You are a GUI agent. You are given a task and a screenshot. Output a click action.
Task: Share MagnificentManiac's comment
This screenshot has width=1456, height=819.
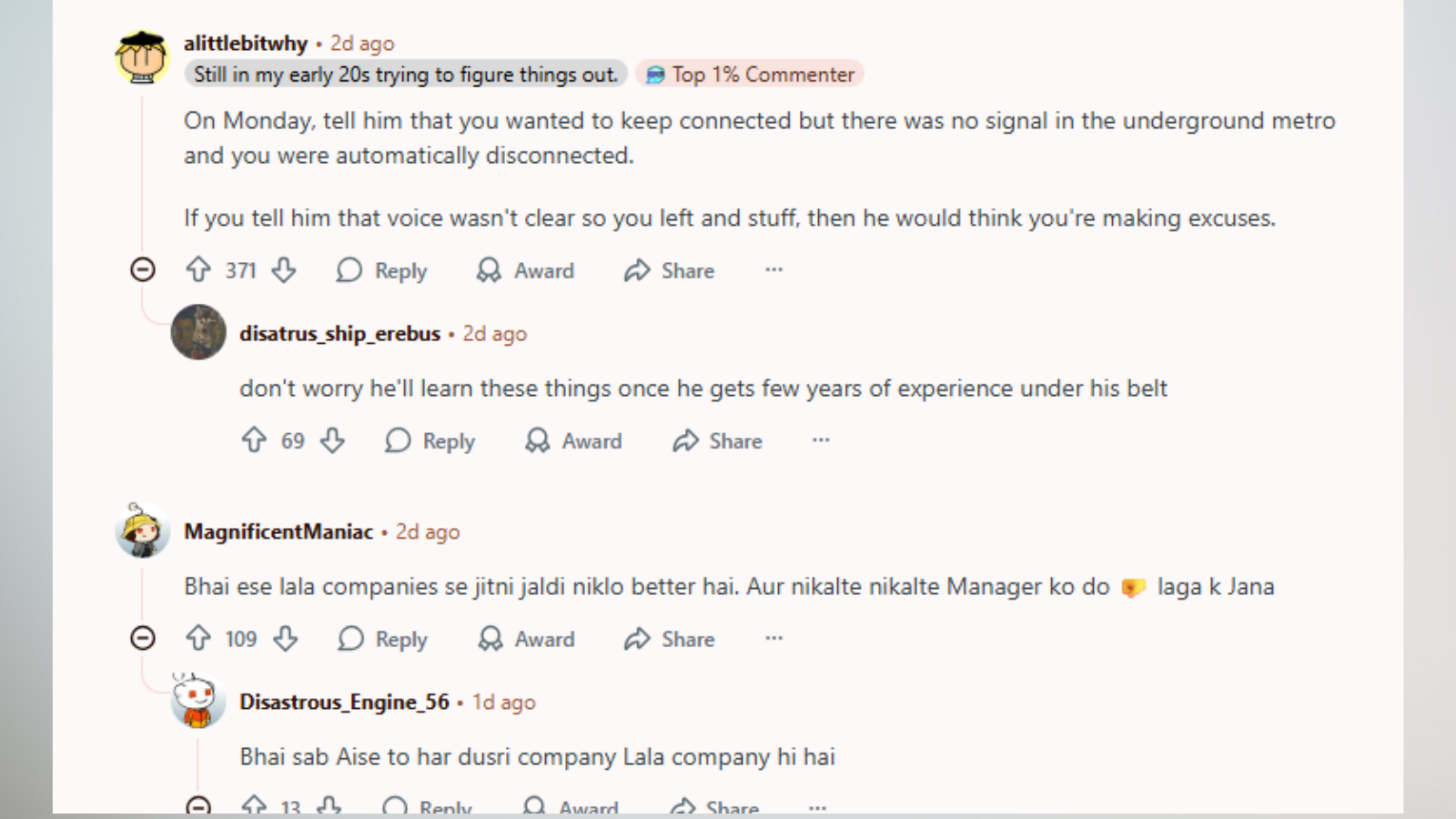670,639
